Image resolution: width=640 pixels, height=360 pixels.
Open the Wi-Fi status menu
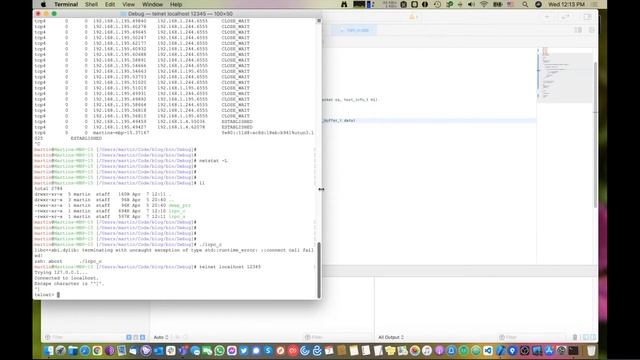tap(484, 4)
